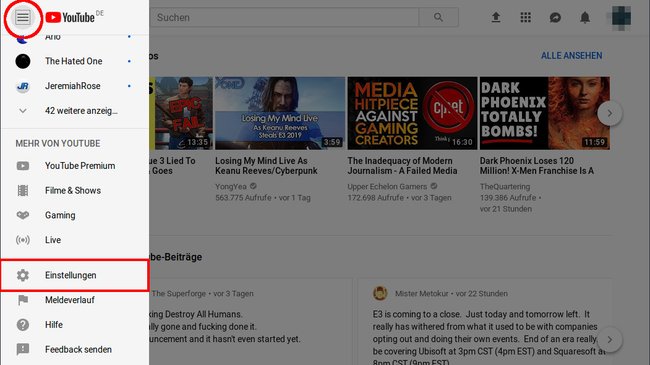Click the 'vor 22 Stunden' post timestamp
Screen dimensions: 650x365
[482, 293]
